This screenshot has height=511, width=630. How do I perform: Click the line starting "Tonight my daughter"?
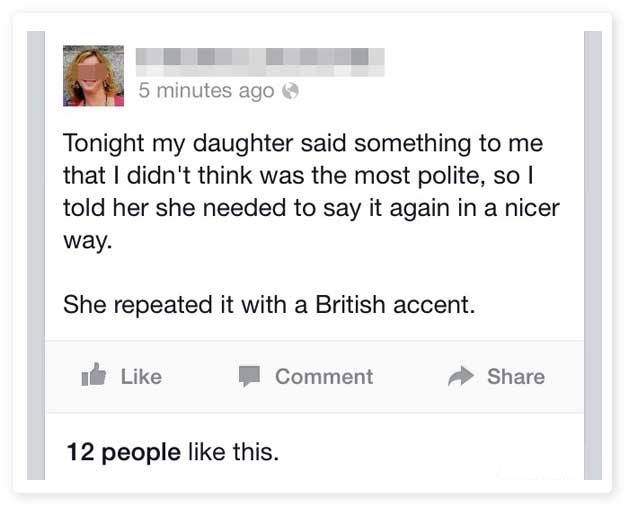pyautogui.click(x=302, y=144)
